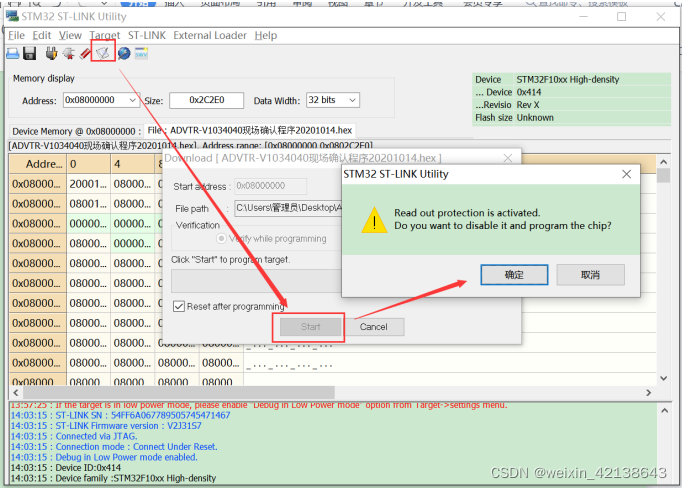
Task: Maximize the ST-LINK Utility window
Action: tap(622, 17)
